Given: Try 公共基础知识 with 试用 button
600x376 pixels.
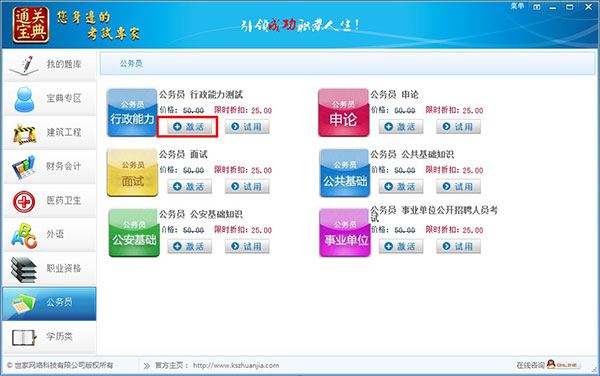Looking at the screenshot, I should 458,186.
